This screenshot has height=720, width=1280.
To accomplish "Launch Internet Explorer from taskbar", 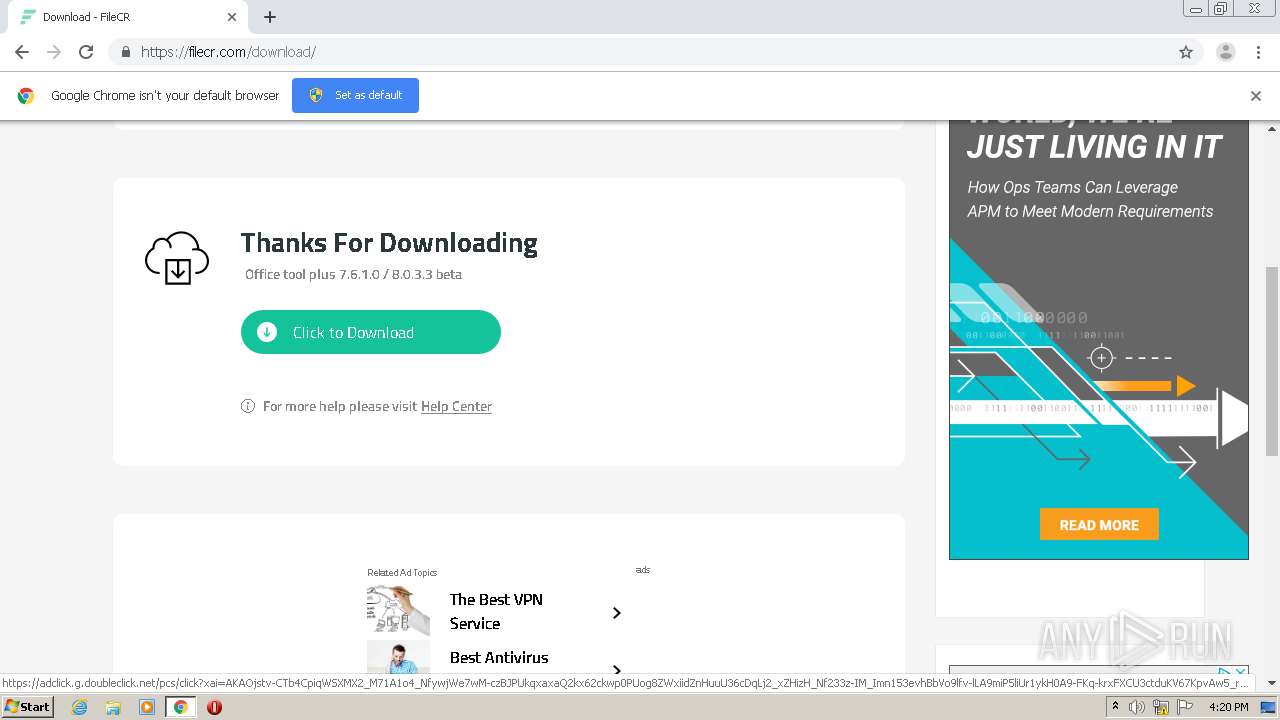I will [x=79, y=707].
